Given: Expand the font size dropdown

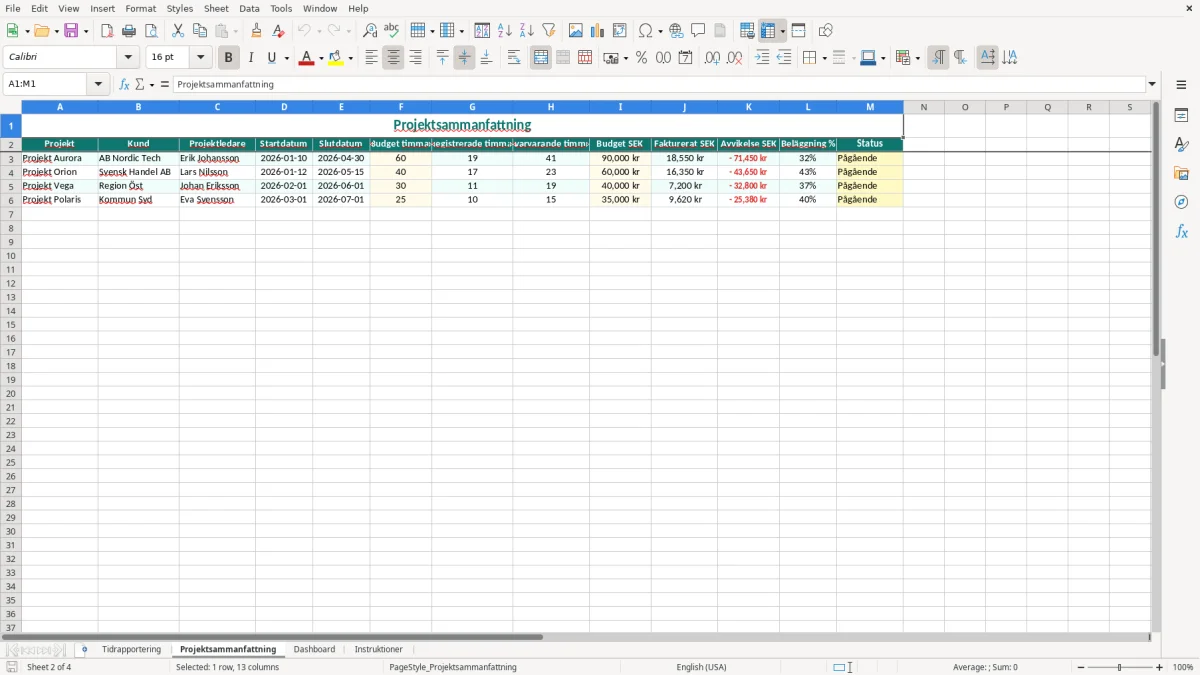Looking at the screenshot, I should [x=200, y=58].
